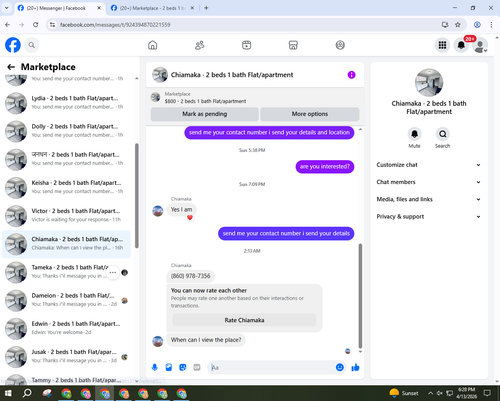Open Jusak conversation in the list

pos(67,356)
